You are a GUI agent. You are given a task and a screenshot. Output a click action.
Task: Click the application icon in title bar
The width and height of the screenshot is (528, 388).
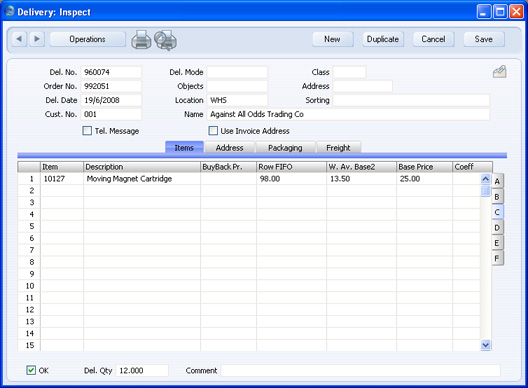pos(9,11)
